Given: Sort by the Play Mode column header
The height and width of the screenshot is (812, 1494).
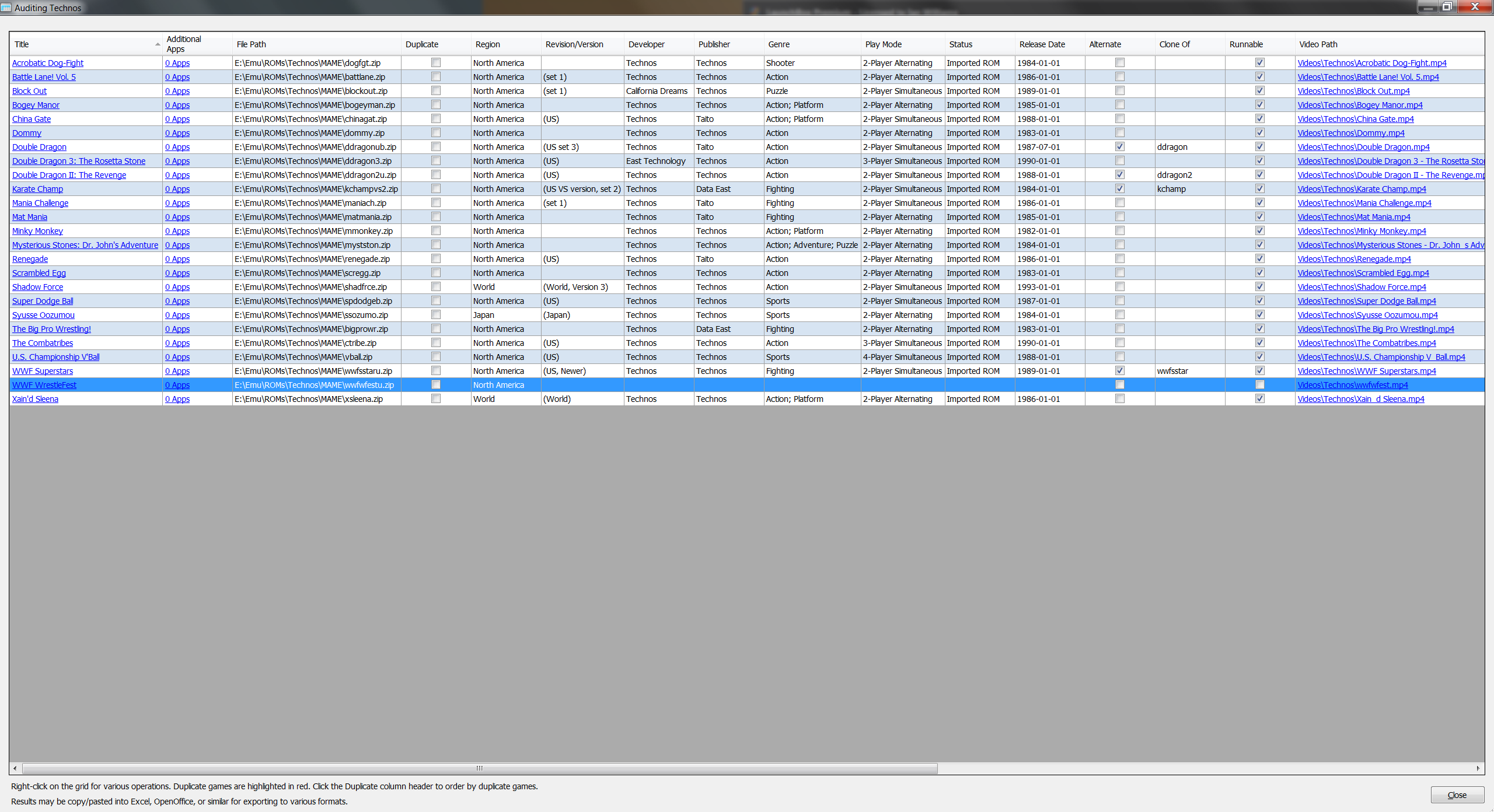Looking at the screenshot, I should click(x=903, y=44).
